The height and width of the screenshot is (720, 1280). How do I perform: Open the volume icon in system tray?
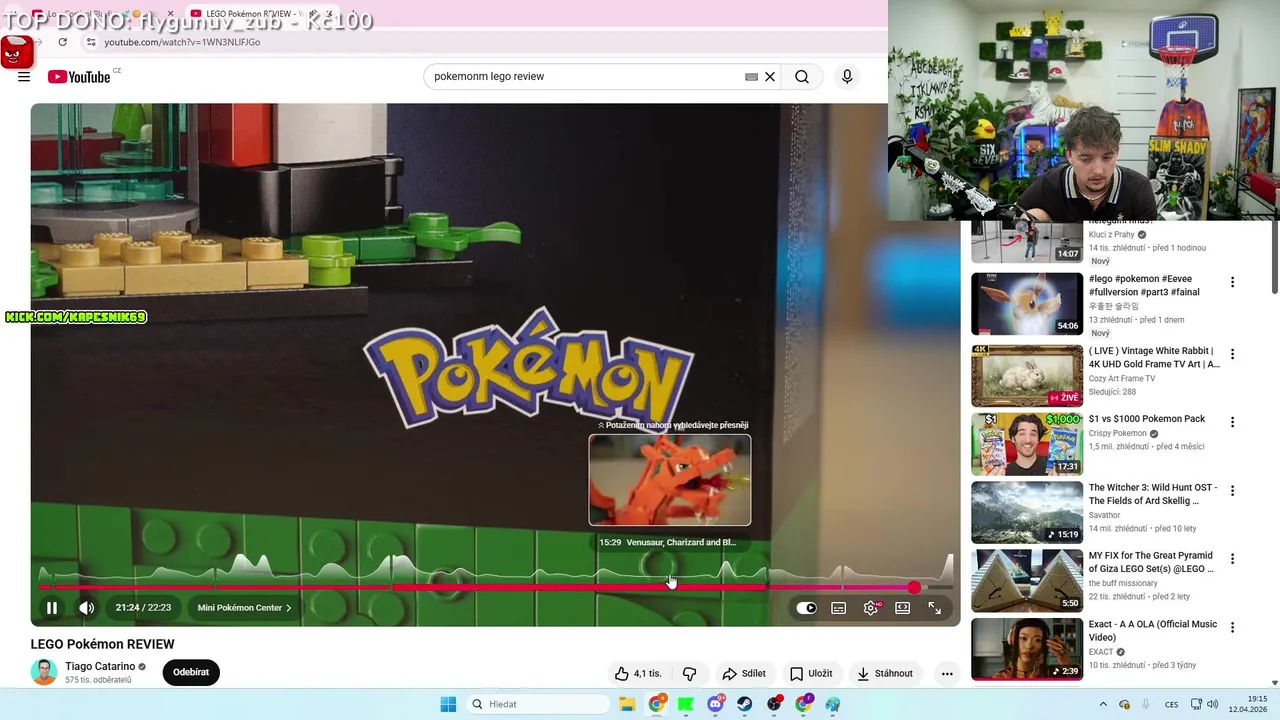pos(1213,704)
